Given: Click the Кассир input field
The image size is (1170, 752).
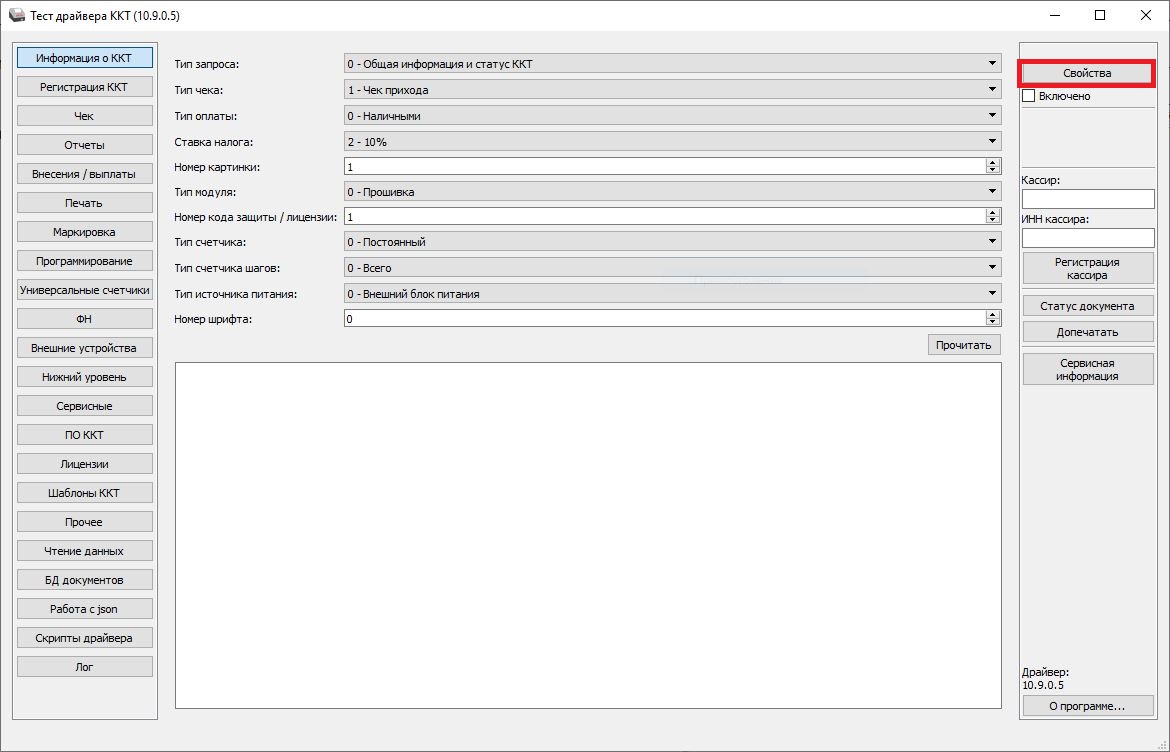Looking at the screenshot, I should (x=1087, y=199).
